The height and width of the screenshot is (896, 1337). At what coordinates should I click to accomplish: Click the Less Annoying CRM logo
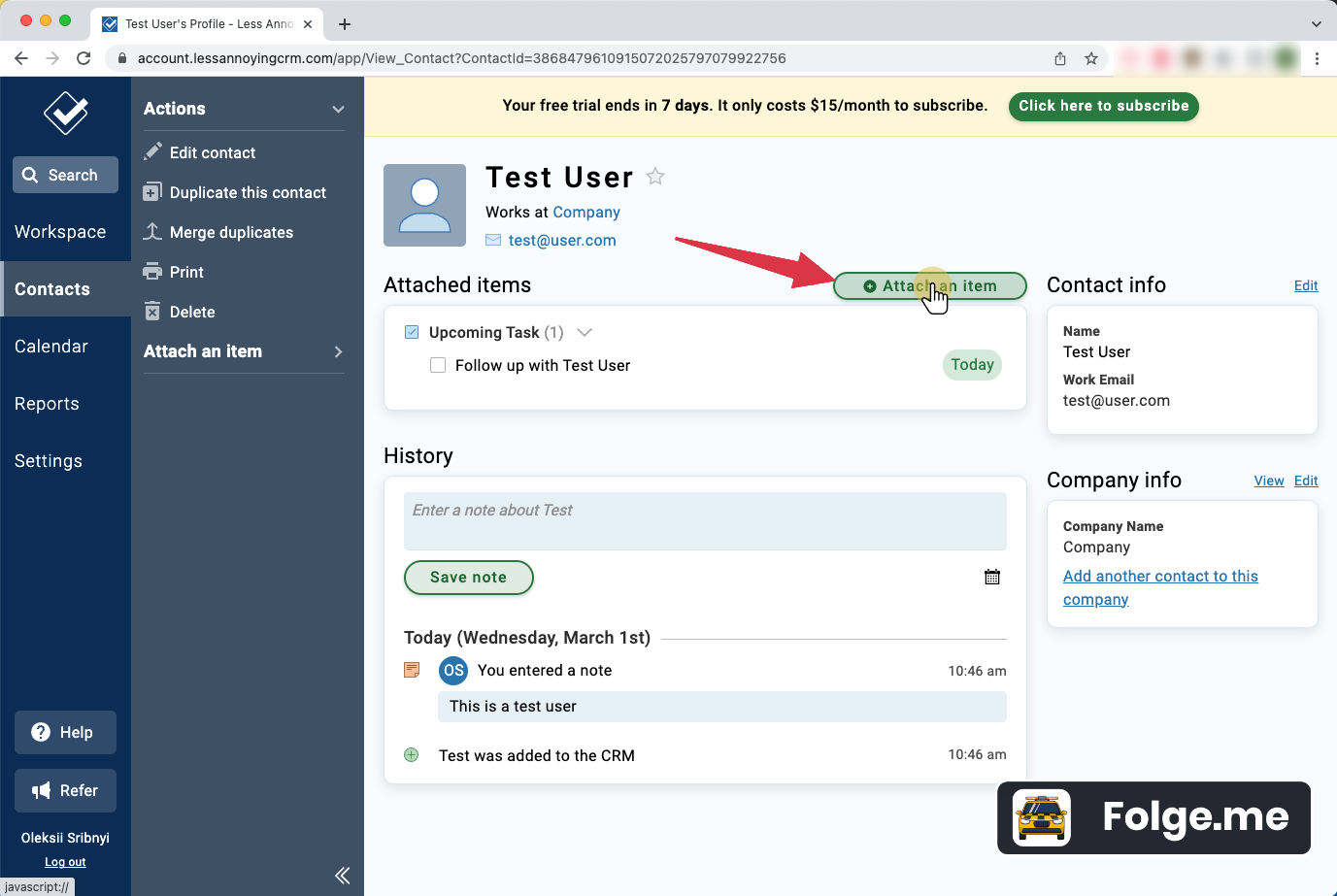pyautogui.click(x=65, y=114)
